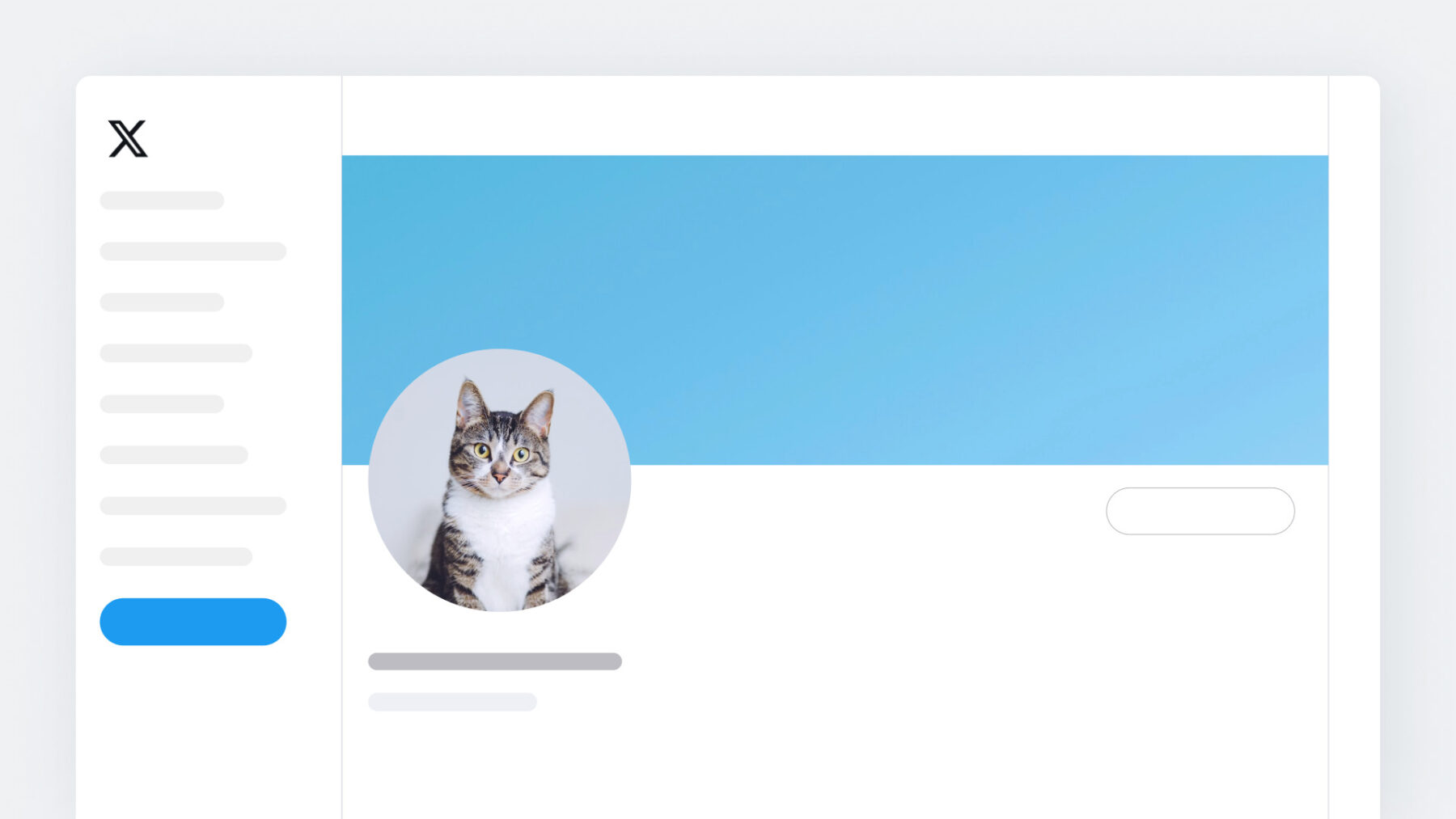Select the first sidebar navigation placeholder
The width and height of the screenshot is (1456, 819).
click(162, 201)
